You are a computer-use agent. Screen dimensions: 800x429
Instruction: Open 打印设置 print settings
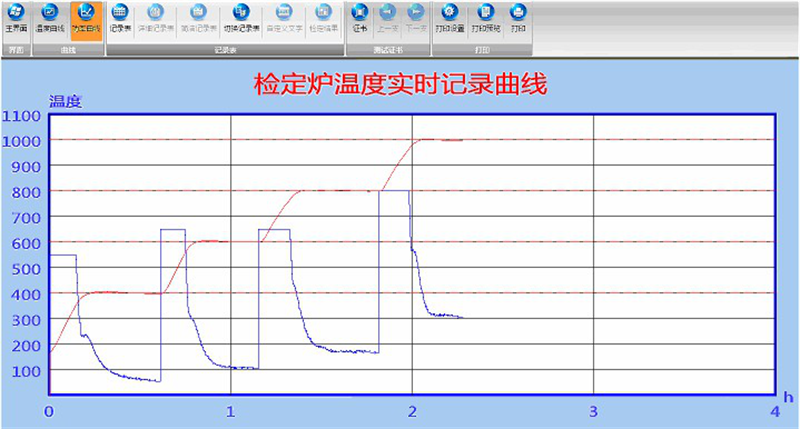click(451, 18)
